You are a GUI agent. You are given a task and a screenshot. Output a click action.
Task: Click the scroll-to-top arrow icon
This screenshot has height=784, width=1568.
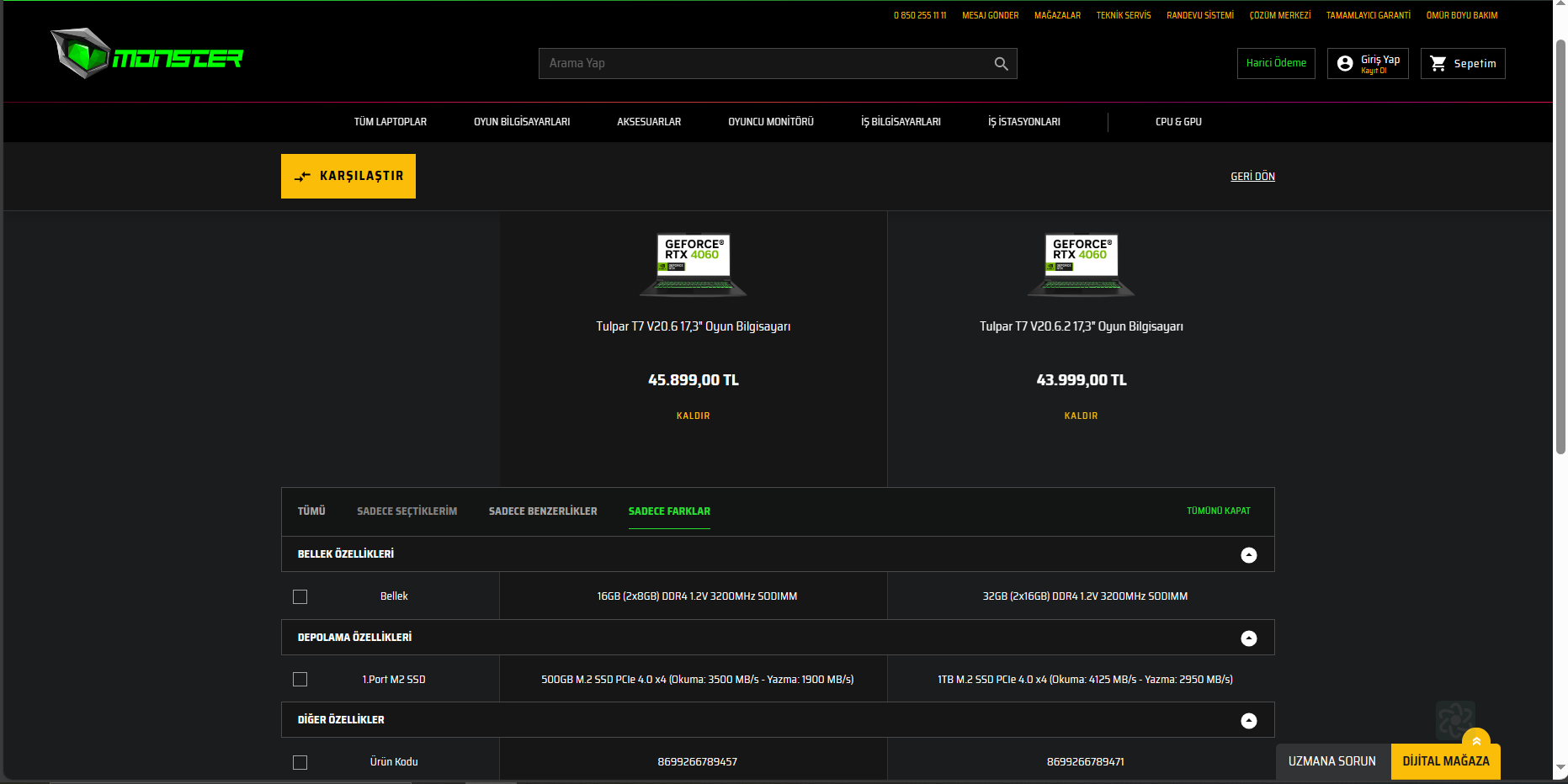1476,741
